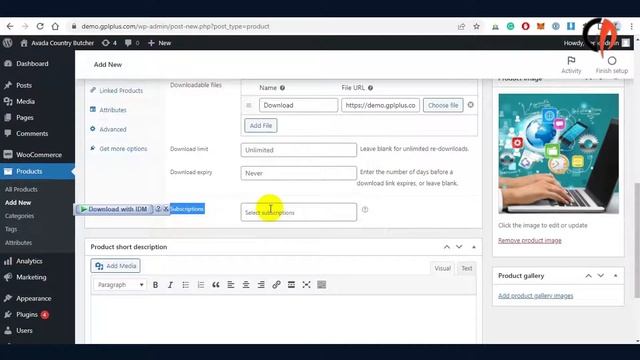Image resolution: width=640 pixels, height=360 pixels.
Task: Move Product short description panel up
Action: [447, 247]
